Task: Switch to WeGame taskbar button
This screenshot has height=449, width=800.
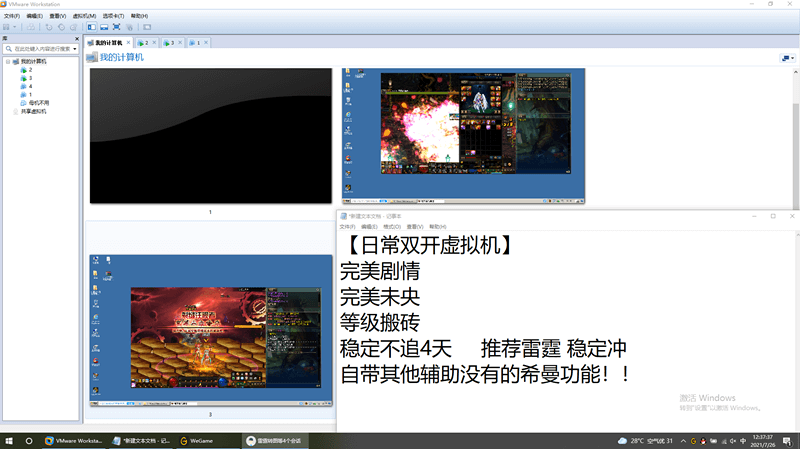Action: pyautogui.click(x=207, y=441)
